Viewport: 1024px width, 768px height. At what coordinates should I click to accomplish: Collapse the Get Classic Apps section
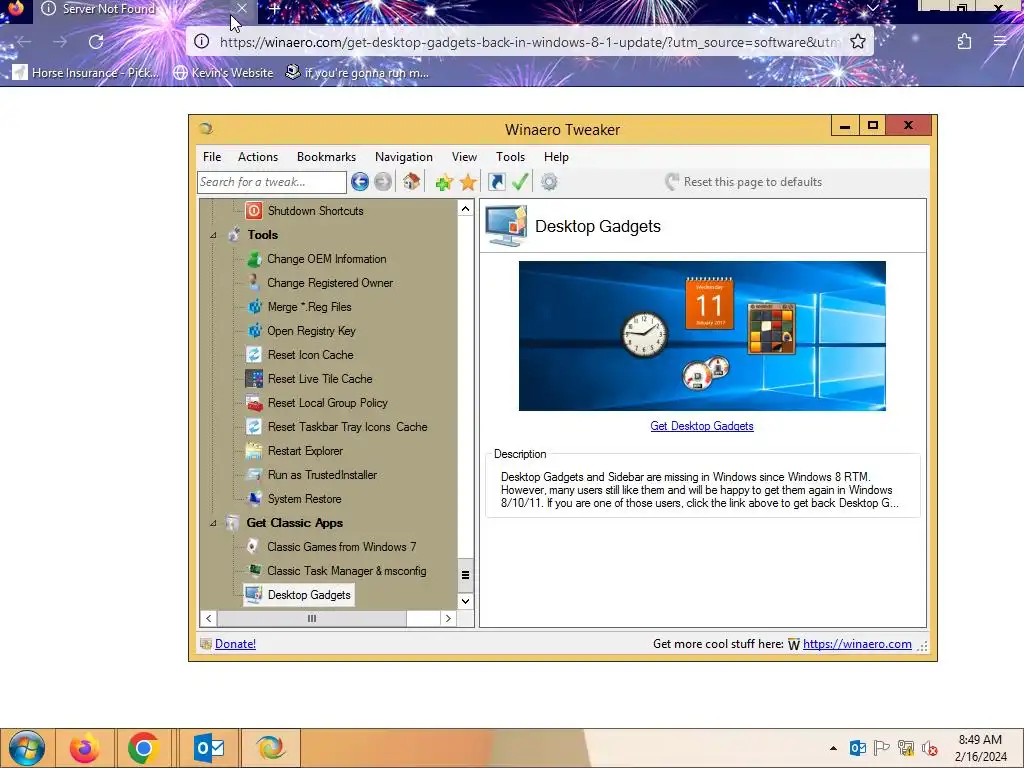[213, 523]
